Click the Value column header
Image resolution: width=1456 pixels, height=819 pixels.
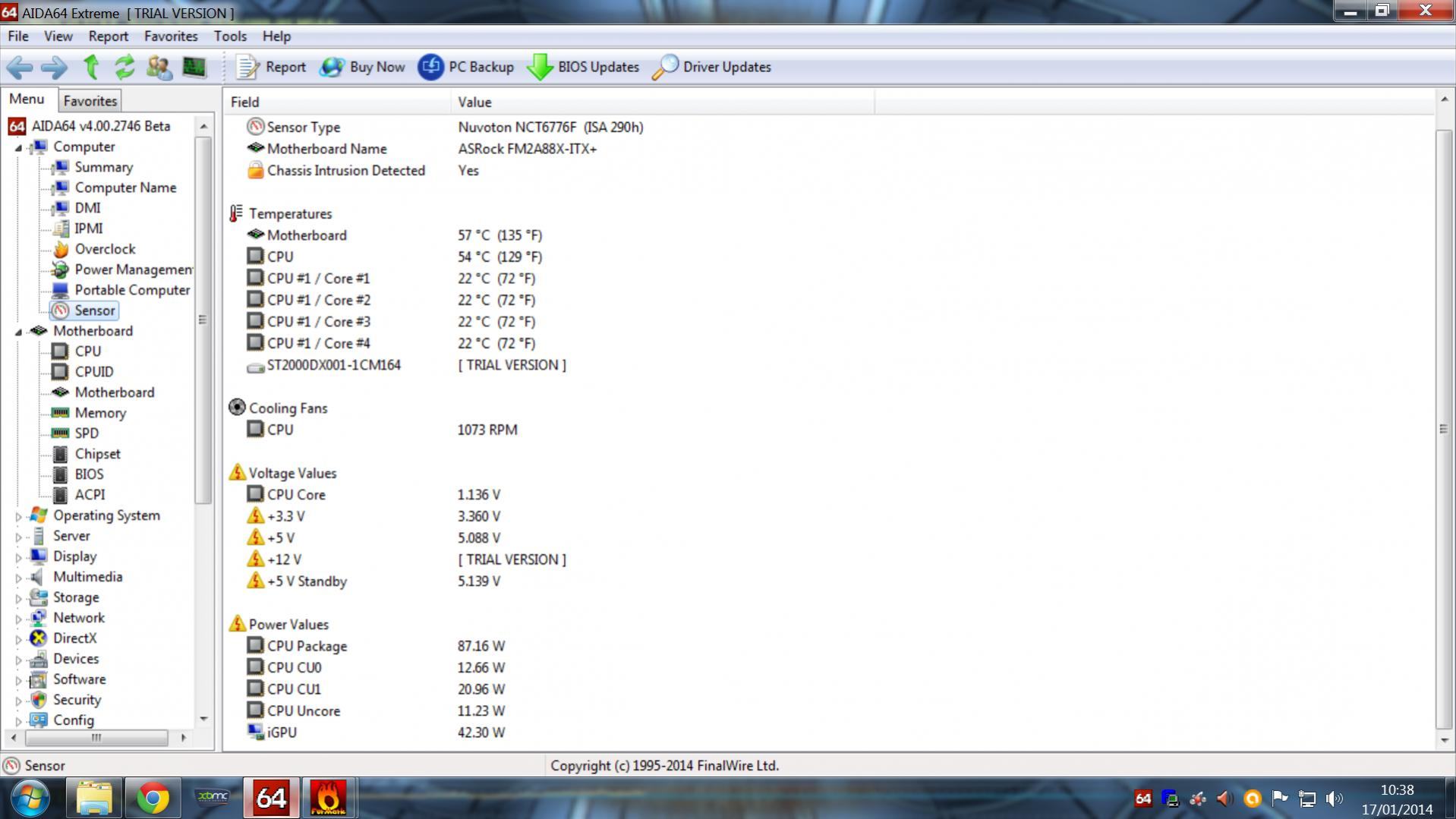point(662,102)
